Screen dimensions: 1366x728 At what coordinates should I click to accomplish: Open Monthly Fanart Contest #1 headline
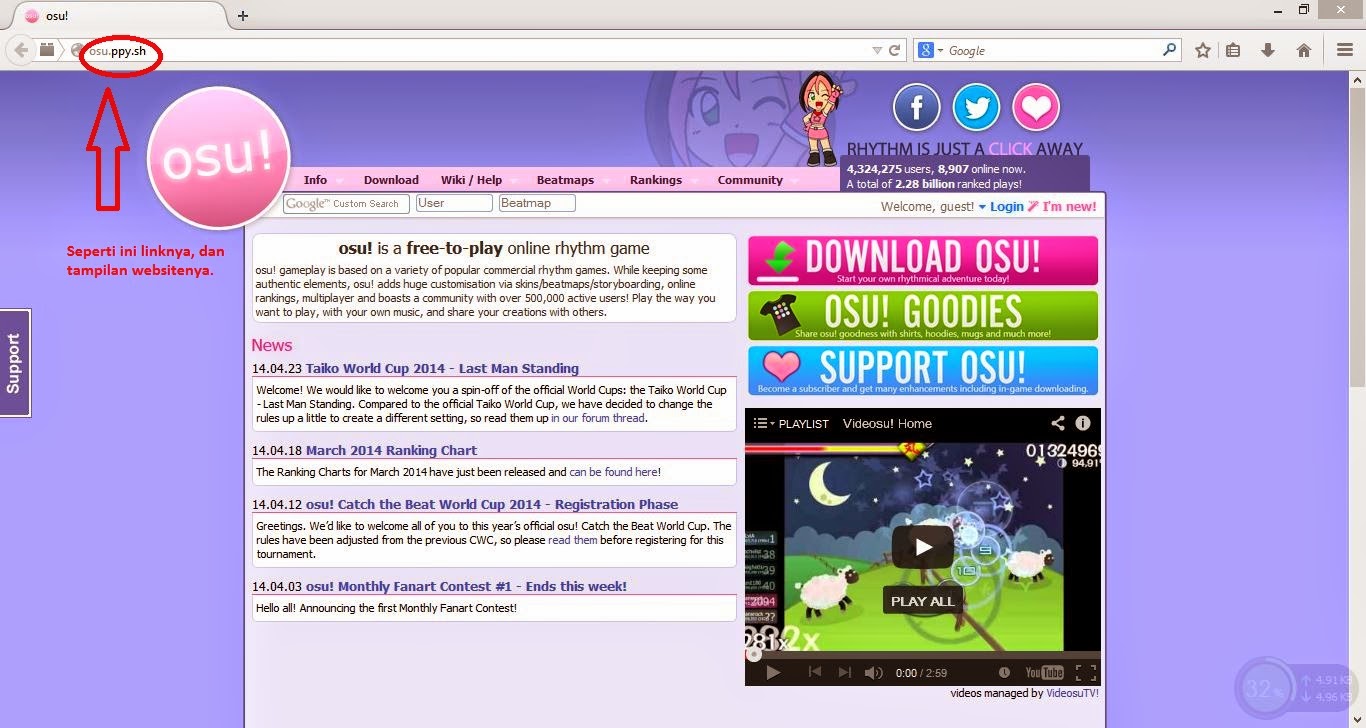coord(466,586)
